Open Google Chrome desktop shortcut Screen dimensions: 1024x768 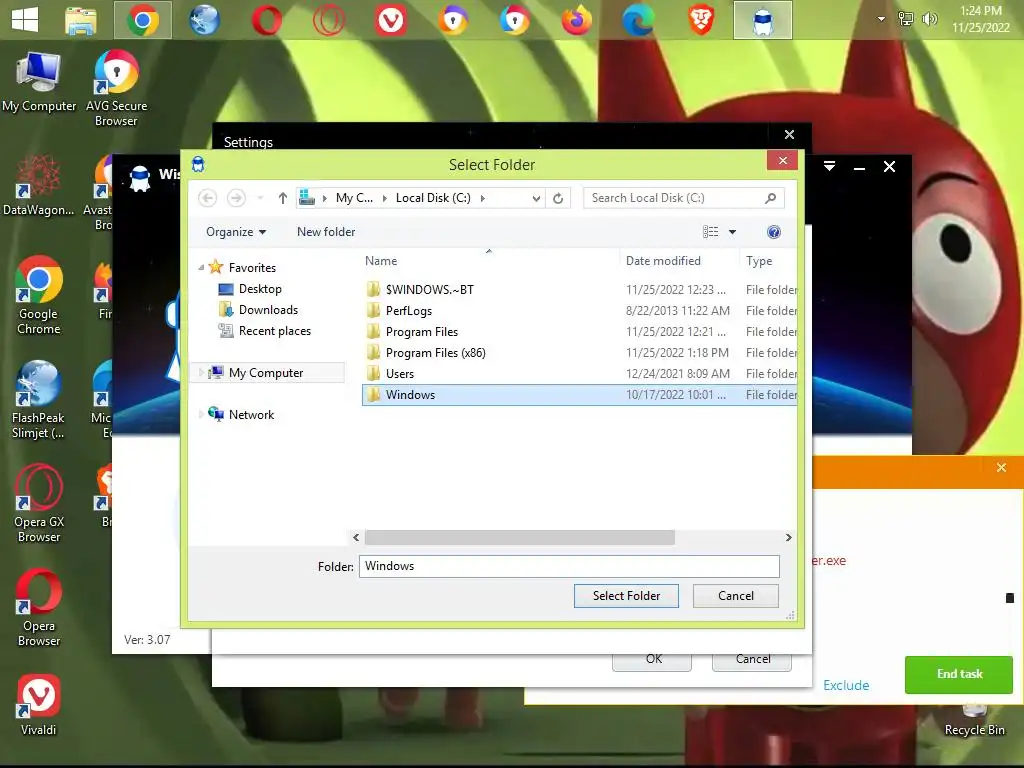coord(39,295)
